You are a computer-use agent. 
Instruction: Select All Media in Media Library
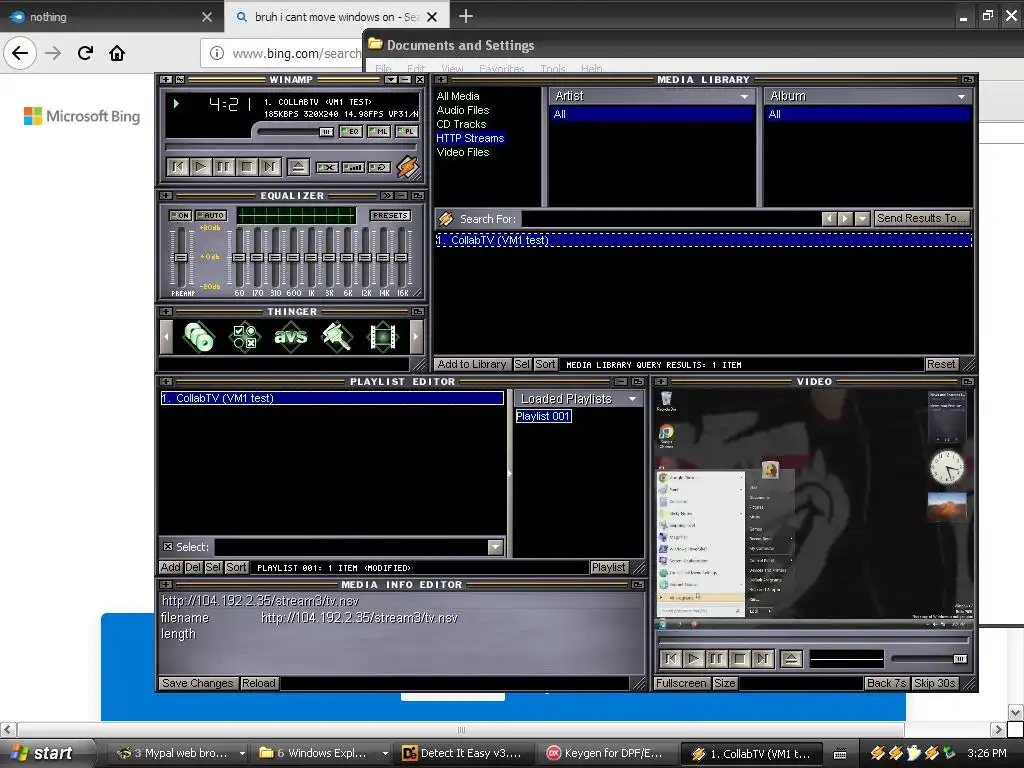tap(458, 96)
